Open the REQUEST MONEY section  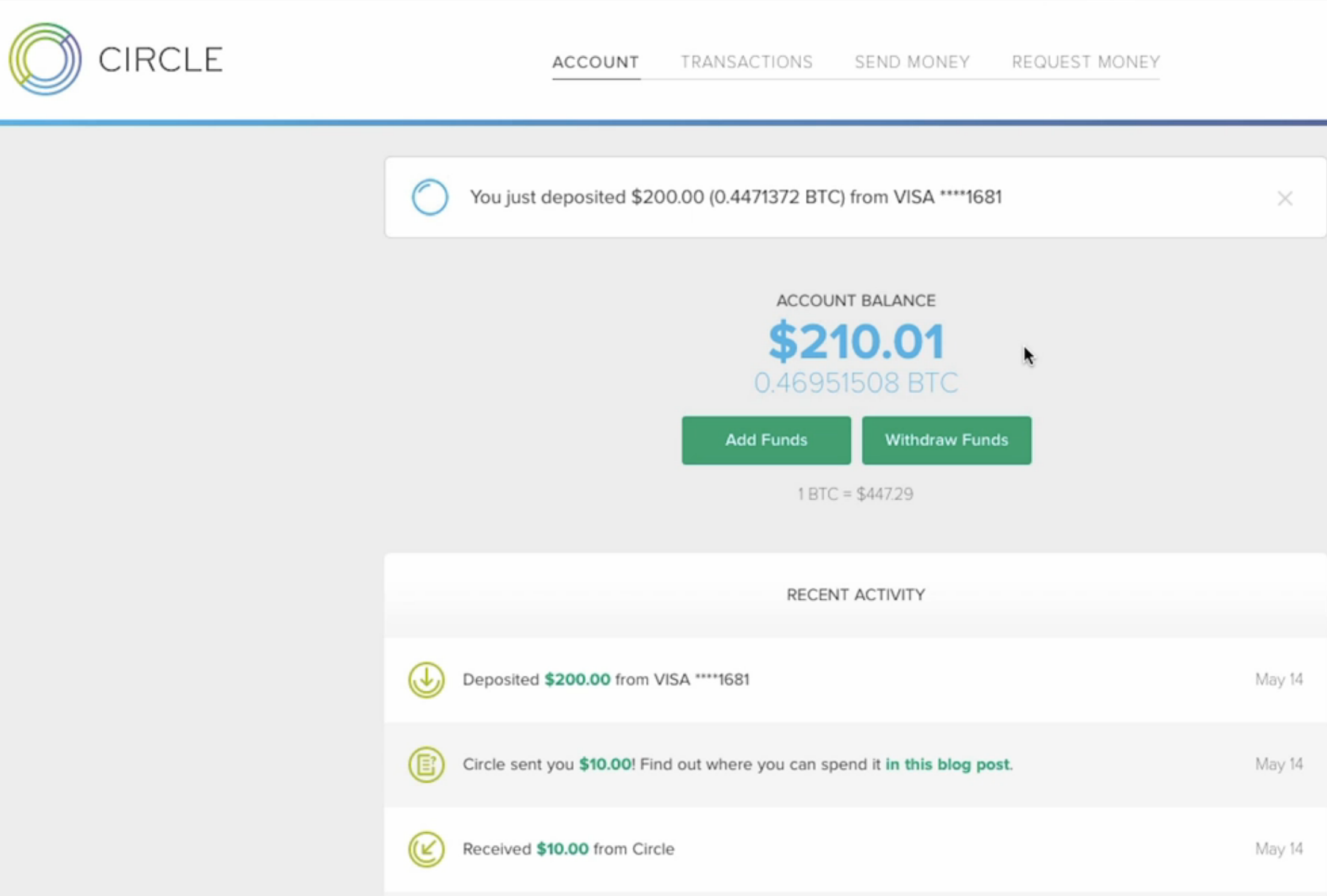(1084, 61)
